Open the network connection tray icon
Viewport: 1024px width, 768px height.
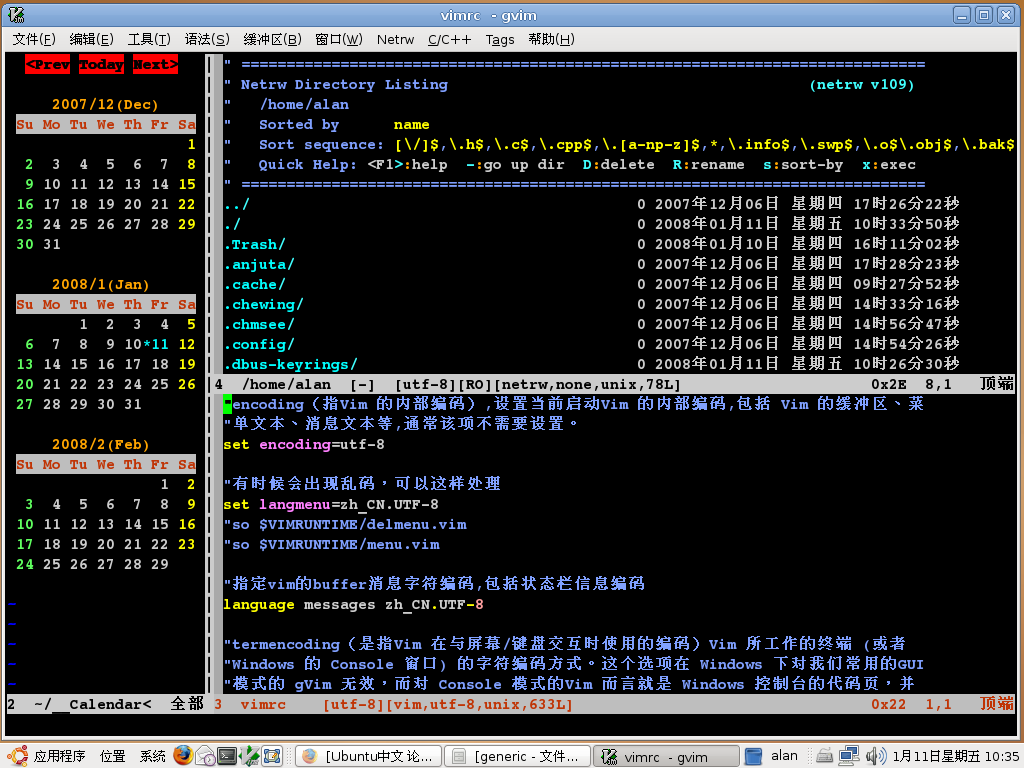[x=848, y=756]
